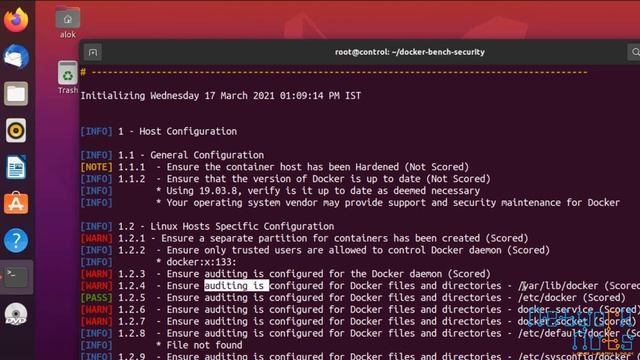640x360 pixels.
Task: Open the Files manager in the dock
Action: pyautogui.click(x=16, y=93)
